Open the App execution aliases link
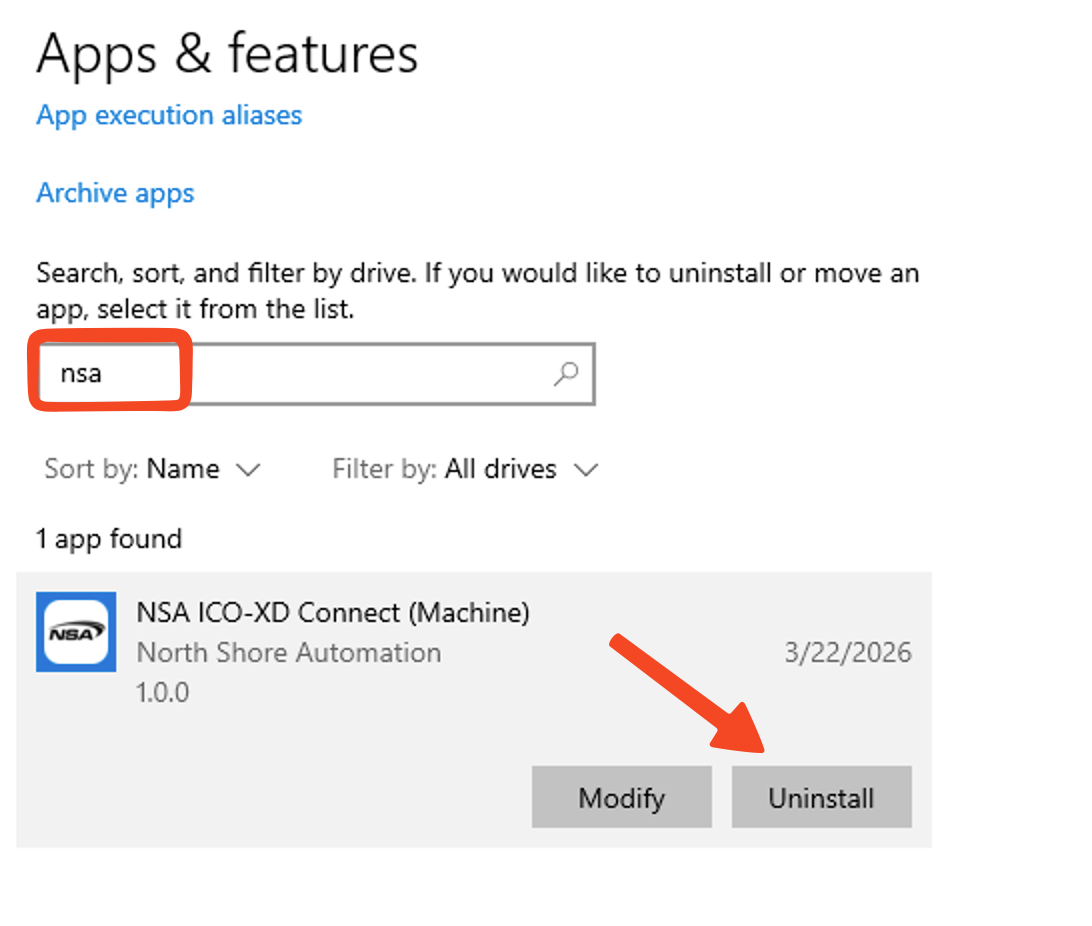Image resolution: width=1092 pixels, height=926 pixels. [169, 116]
